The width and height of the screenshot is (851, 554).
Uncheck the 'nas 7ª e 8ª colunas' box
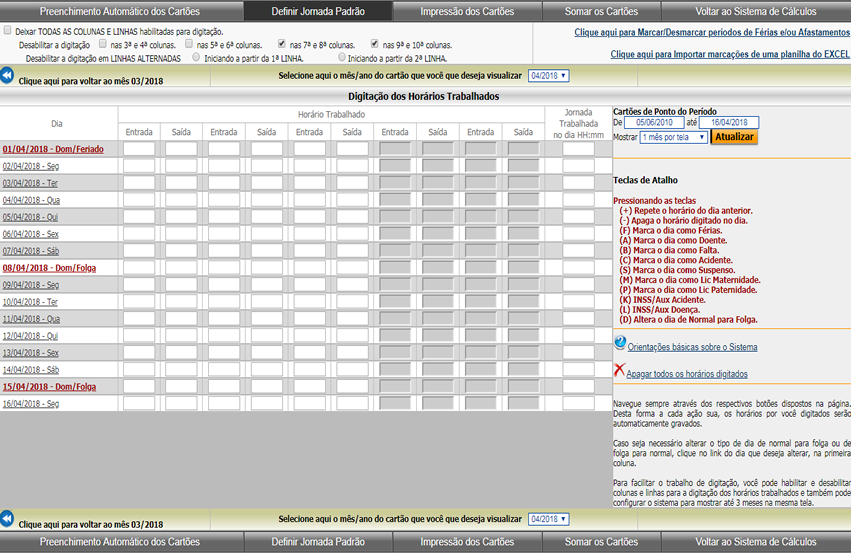tap(282, 45)
